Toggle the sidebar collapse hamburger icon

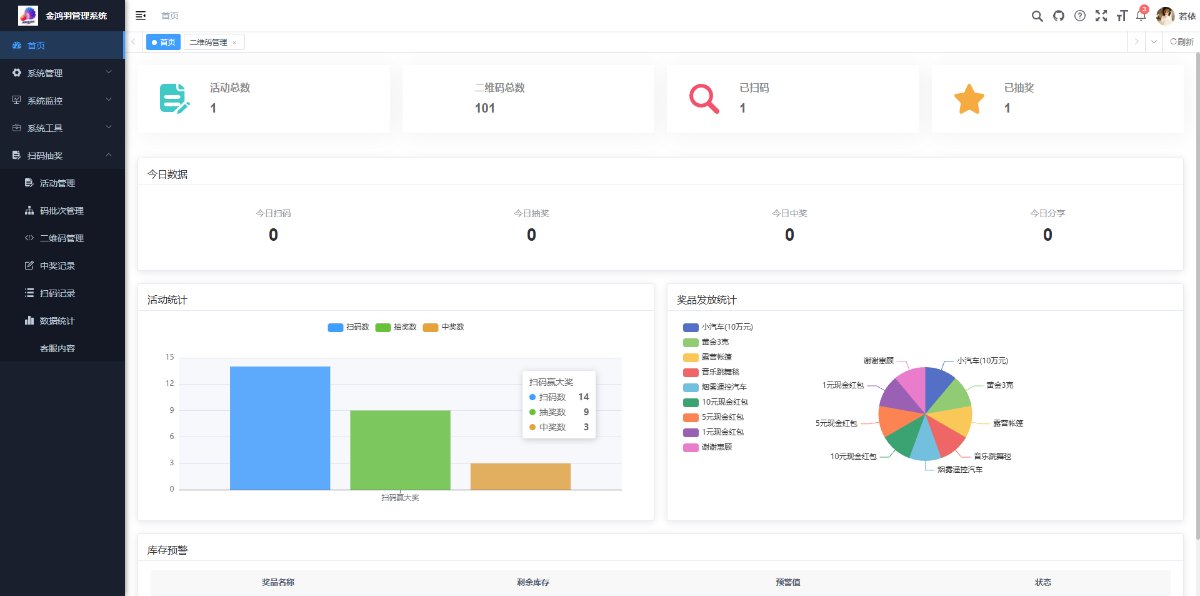(x=141, y=15)
